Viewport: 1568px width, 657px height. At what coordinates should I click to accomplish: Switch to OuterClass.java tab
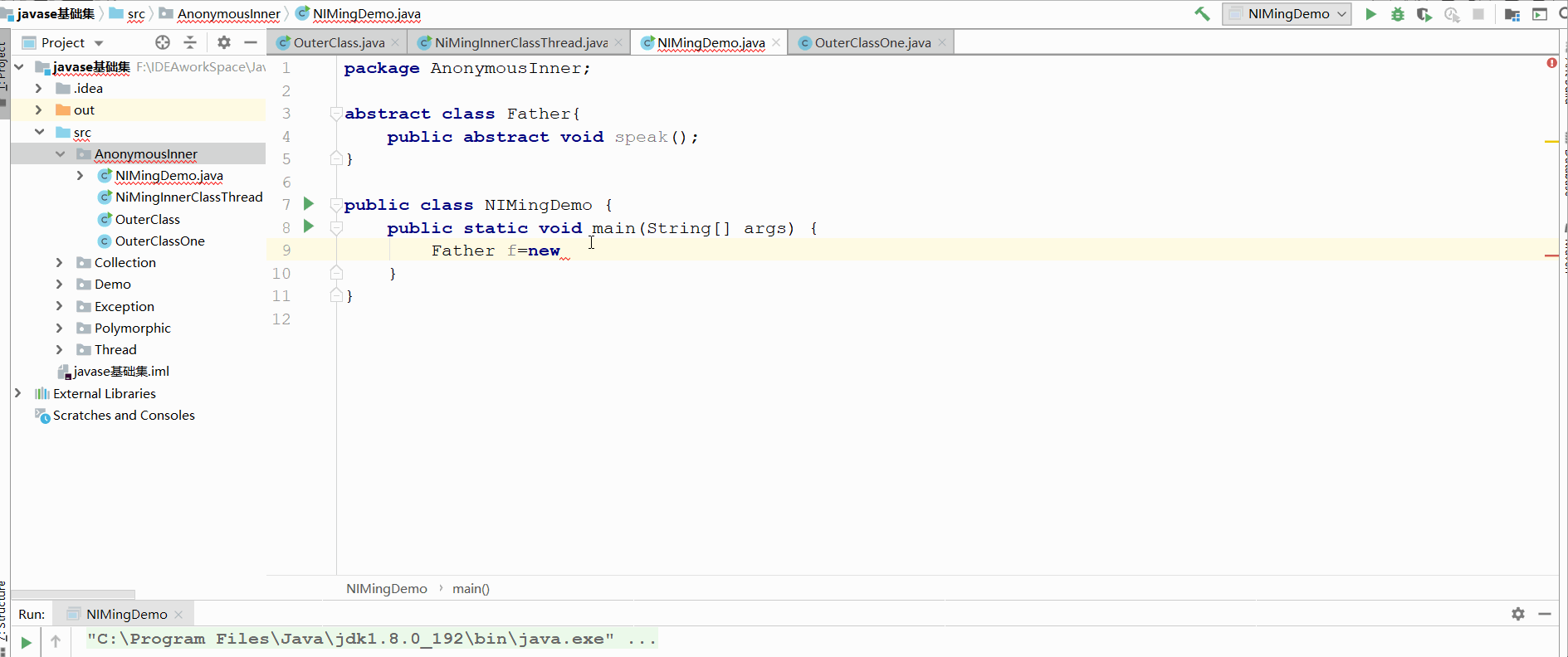point(338,42)
